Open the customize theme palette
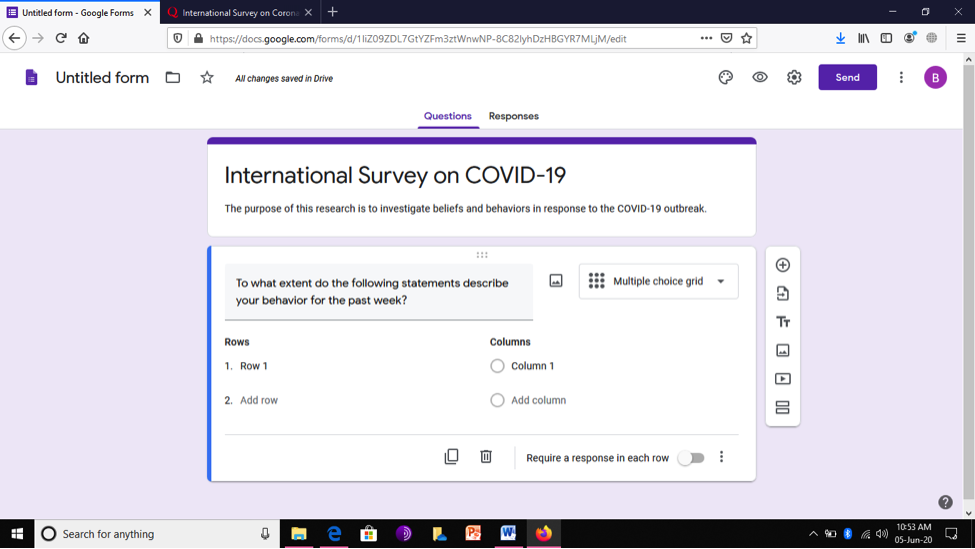Image resolution: width=975 pixels, height=549 pixels. (725, 78)
